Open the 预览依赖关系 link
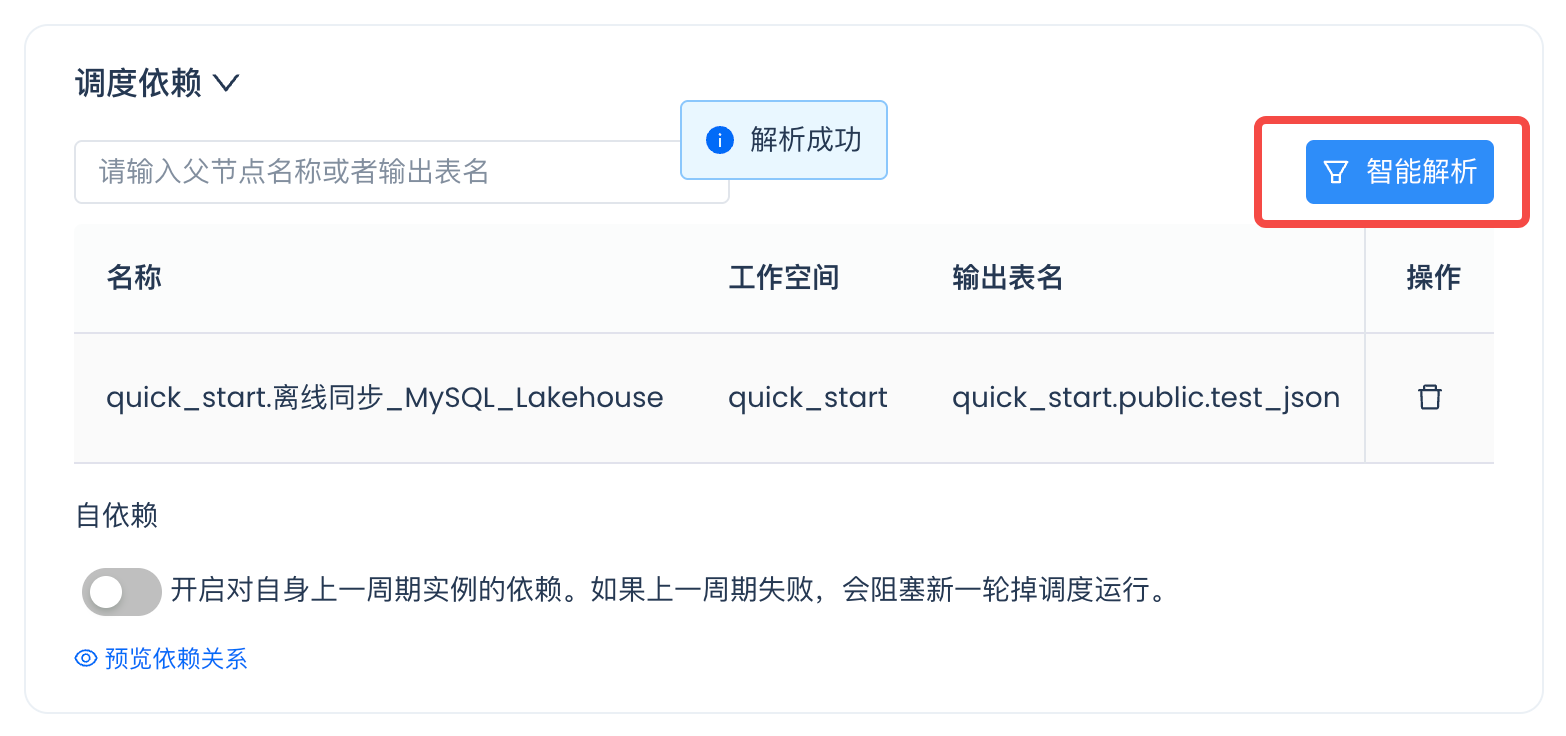This screenshot has height=736, width=1566. [176, 659]
